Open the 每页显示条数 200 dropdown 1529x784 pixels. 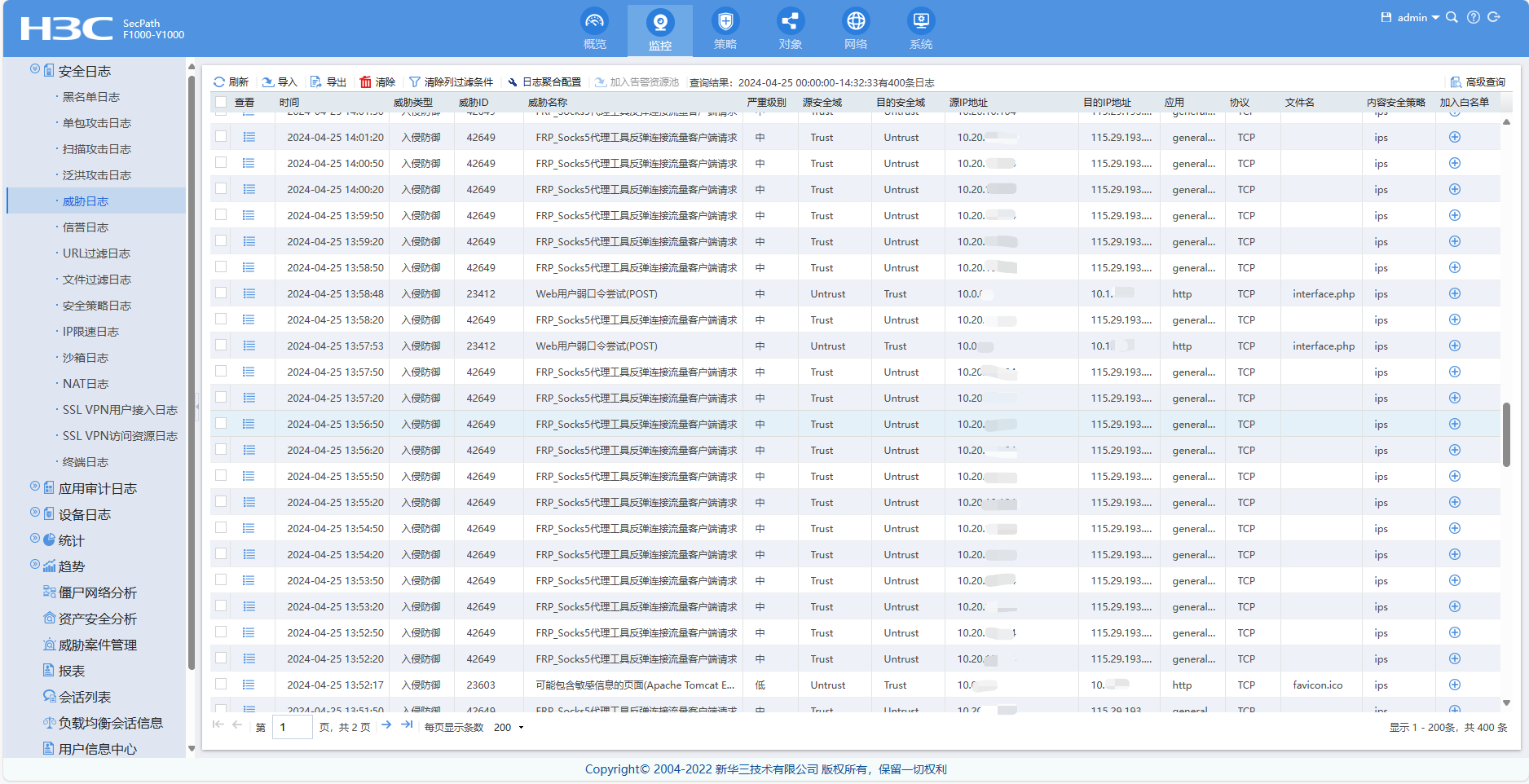tap(509, 727)
